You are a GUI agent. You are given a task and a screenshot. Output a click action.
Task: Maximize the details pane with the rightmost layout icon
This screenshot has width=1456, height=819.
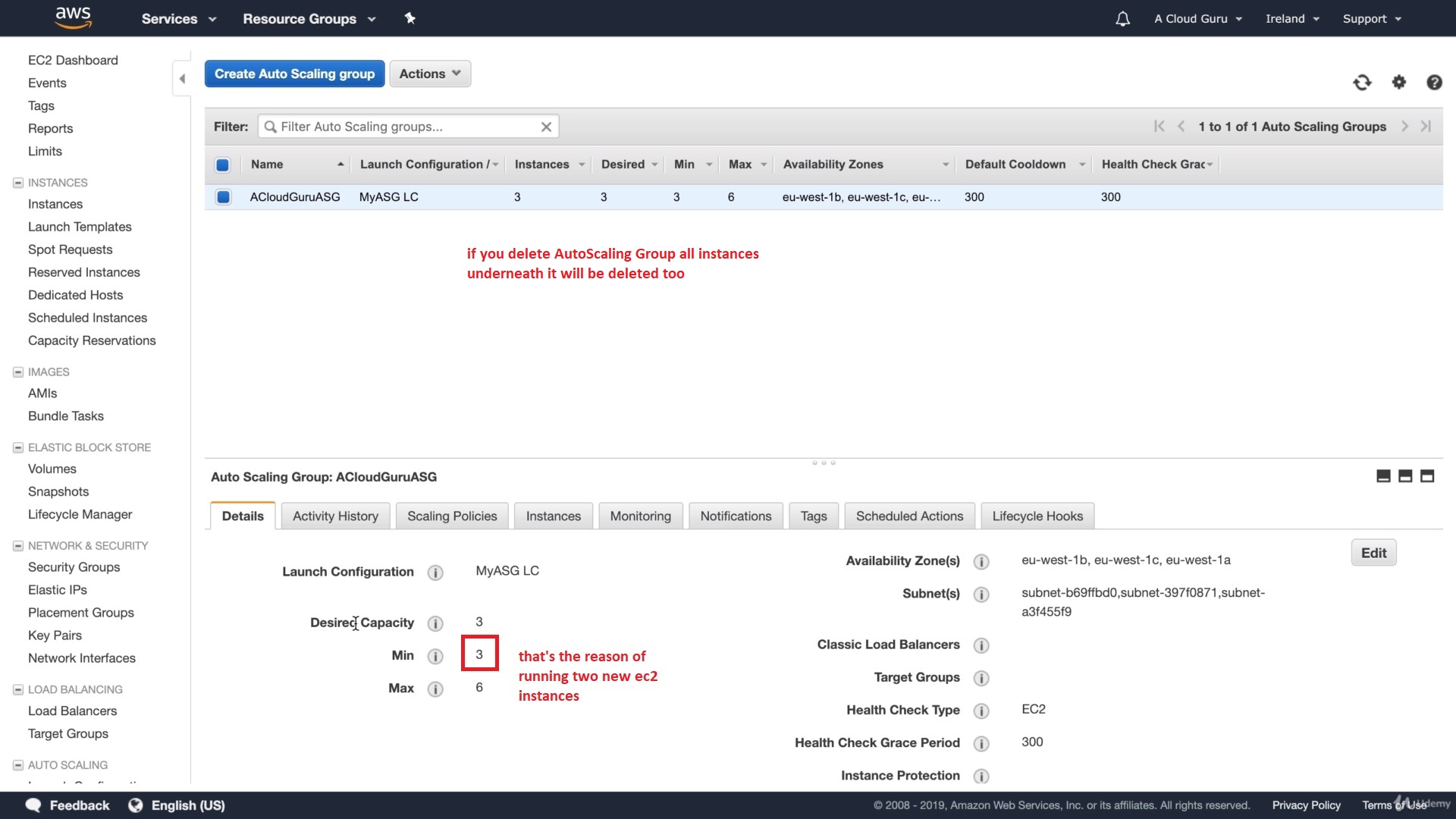point(1426,476)
